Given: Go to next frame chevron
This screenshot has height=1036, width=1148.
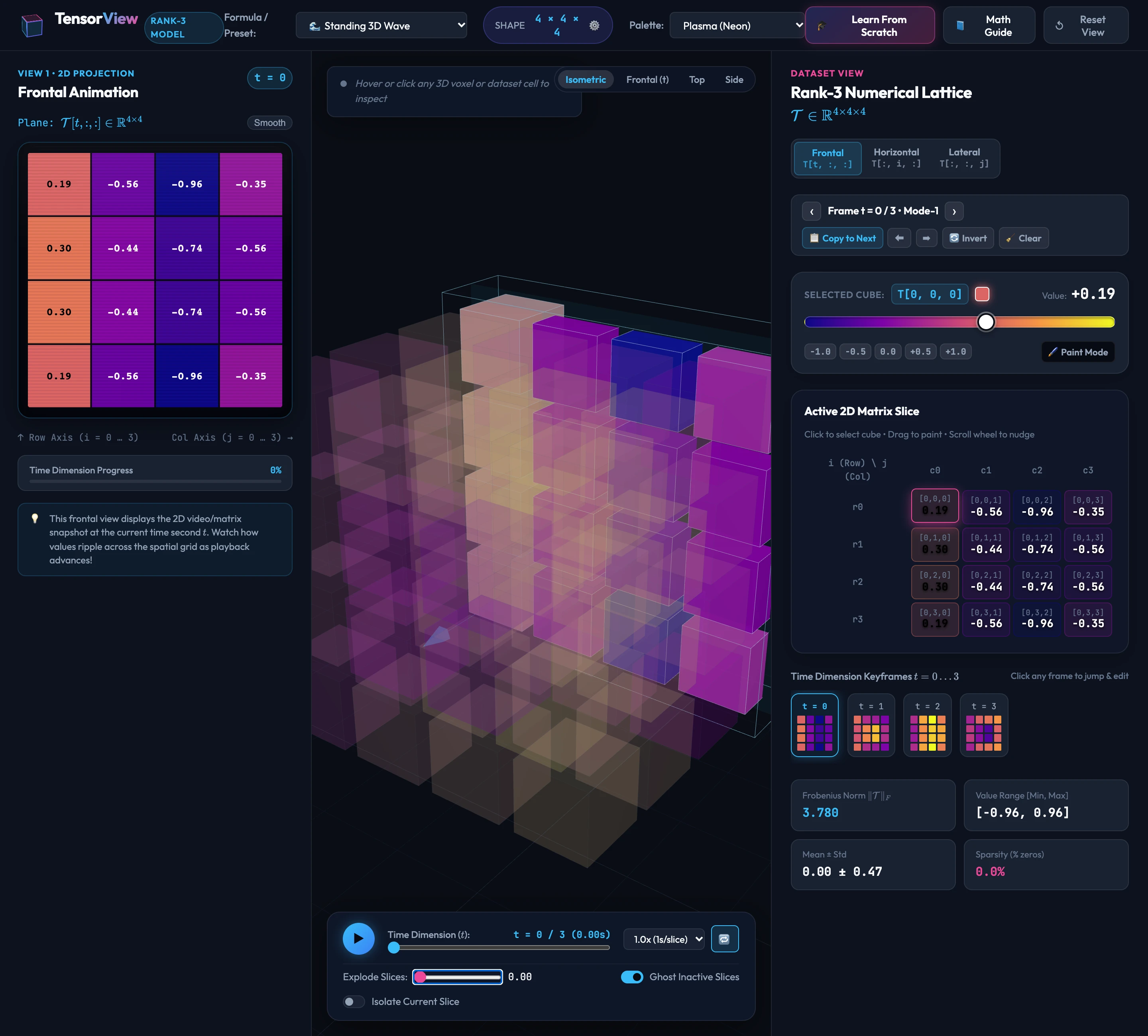Looking at the screenshot, I should [954, 211].
